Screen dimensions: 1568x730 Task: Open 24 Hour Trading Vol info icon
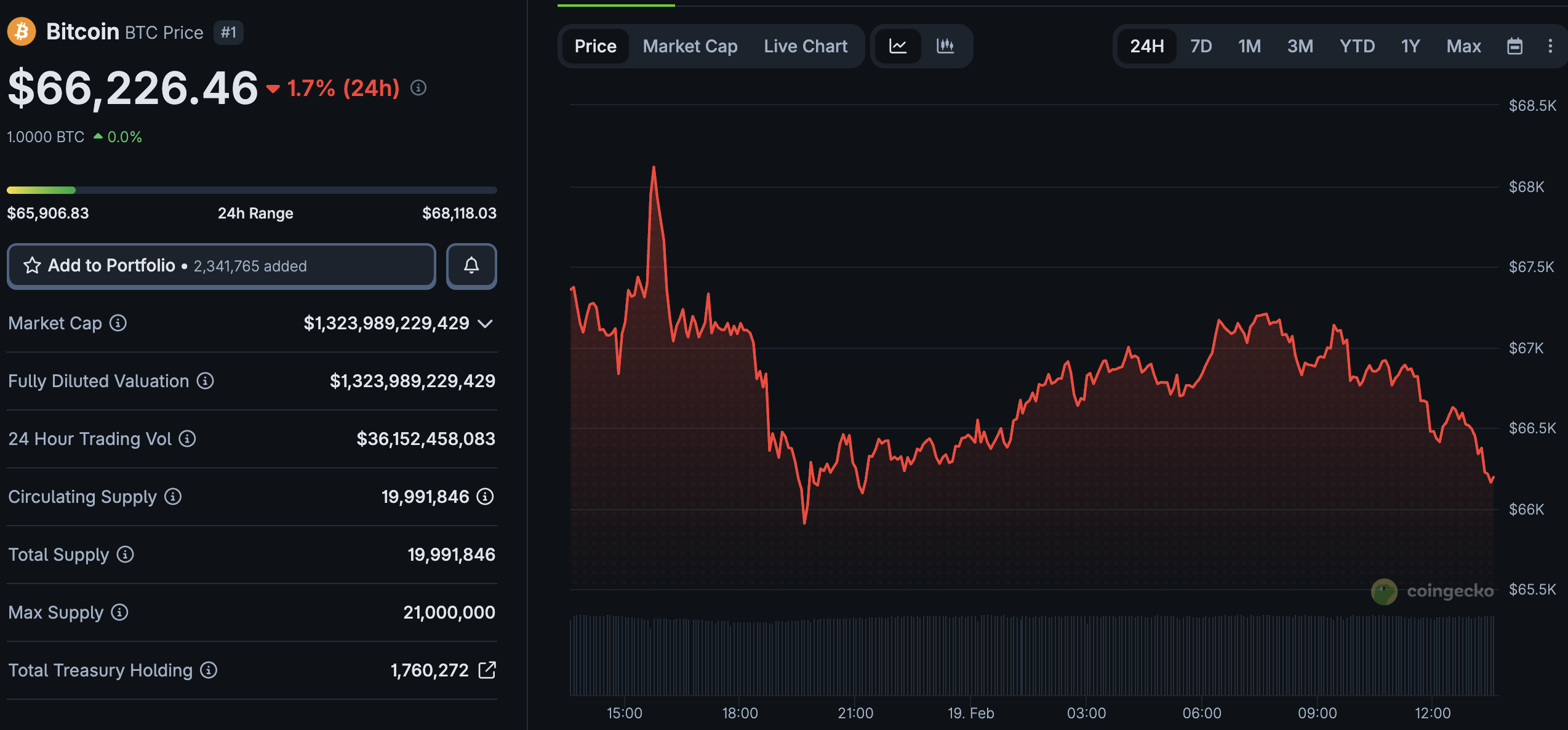click(x=187, y=438)
